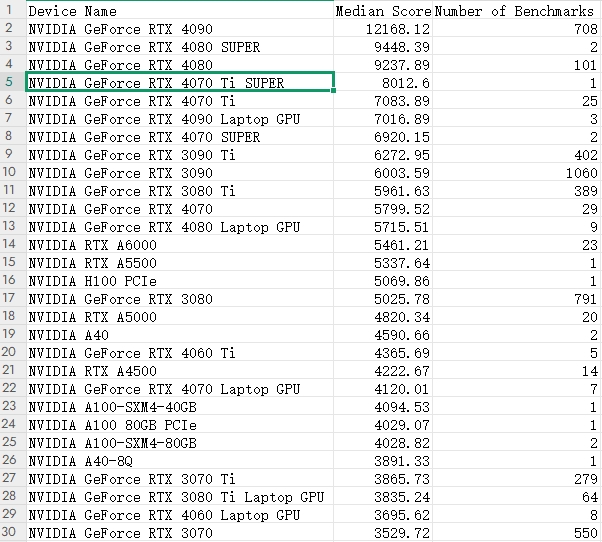Viewport: 602px width, 542px height.
Task: Select median score 3529.72
Action: pos(383,532)
